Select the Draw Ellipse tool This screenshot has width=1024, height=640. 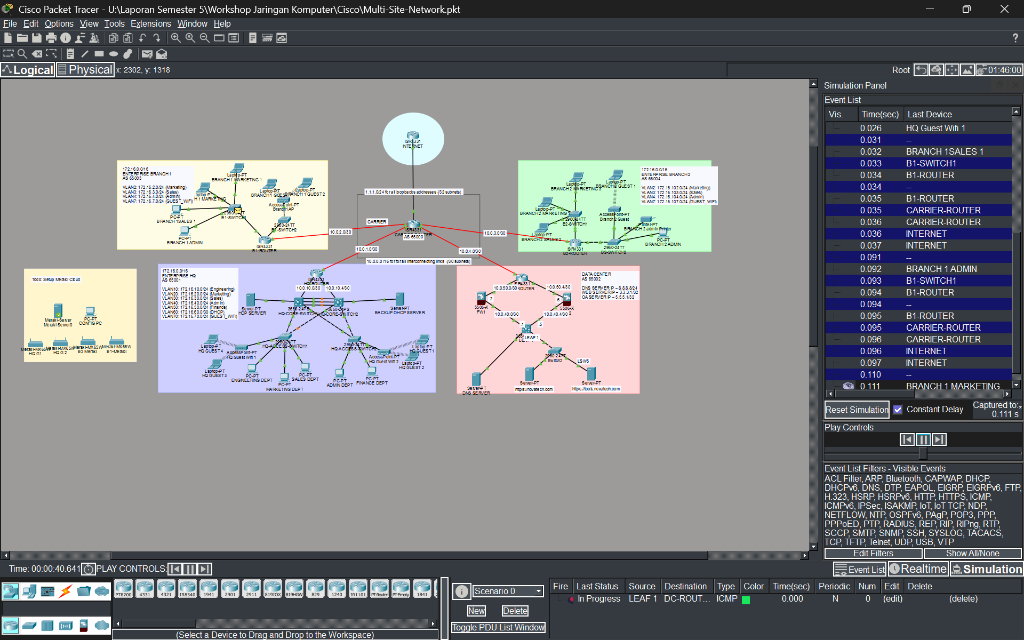tap(114, 54)
